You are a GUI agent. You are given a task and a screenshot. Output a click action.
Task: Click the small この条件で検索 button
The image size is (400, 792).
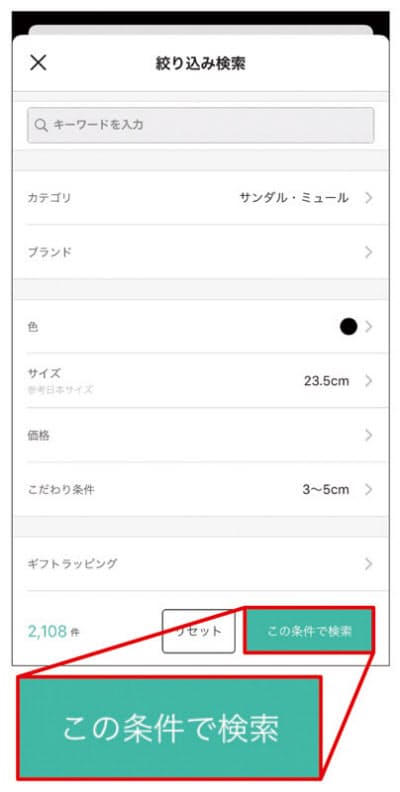(x=309, y=631)
